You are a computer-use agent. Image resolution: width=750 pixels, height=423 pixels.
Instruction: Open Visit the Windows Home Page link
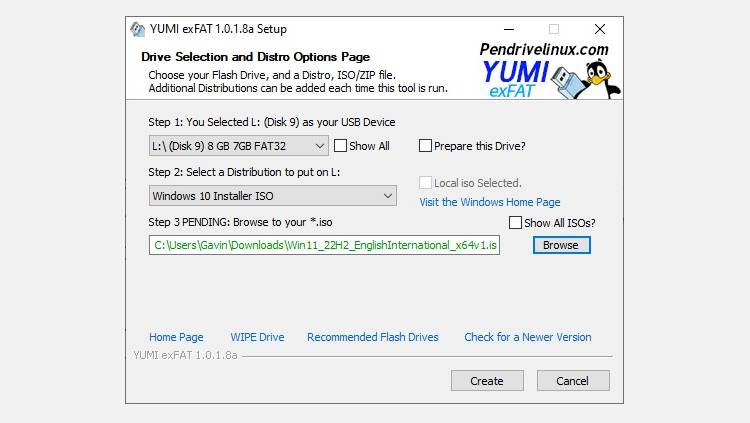(490, 202)
